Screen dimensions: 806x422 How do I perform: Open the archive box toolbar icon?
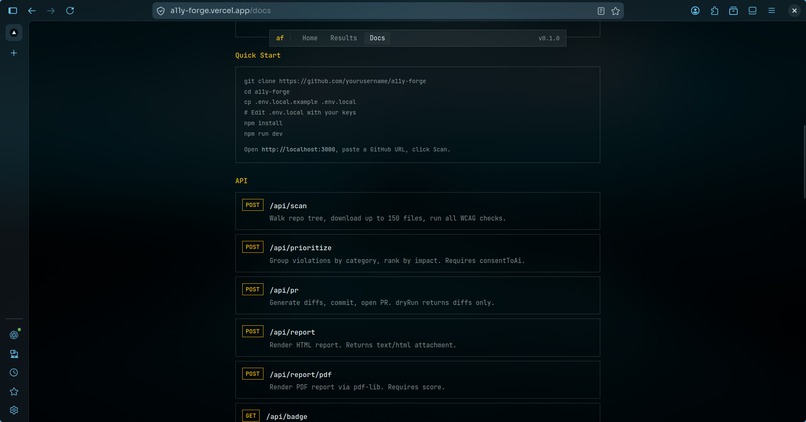pos(734,10)
